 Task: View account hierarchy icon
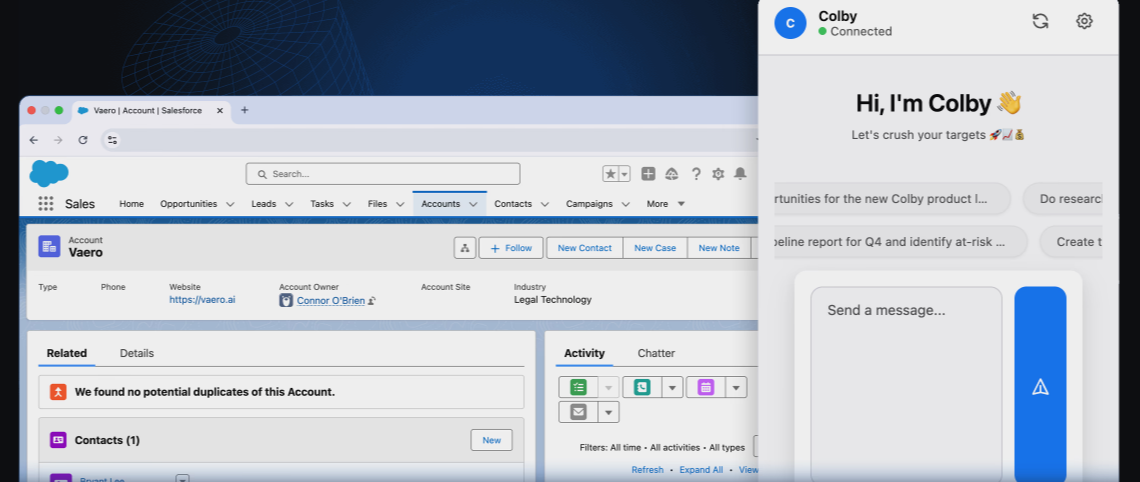point(464,248)
